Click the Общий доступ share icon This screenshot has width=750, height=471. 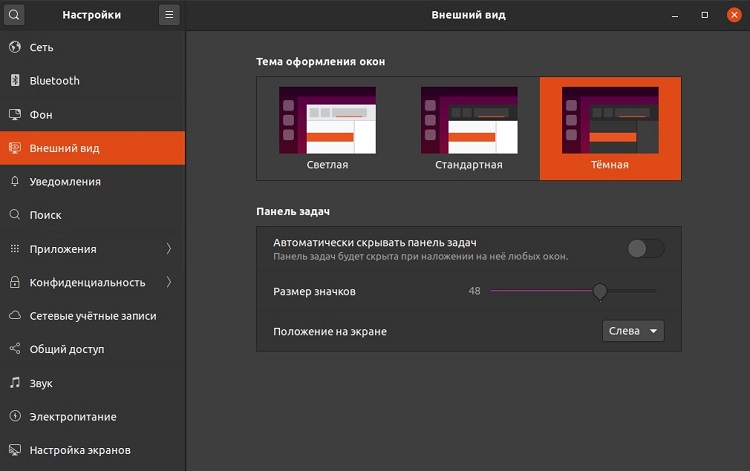(15, 350)
